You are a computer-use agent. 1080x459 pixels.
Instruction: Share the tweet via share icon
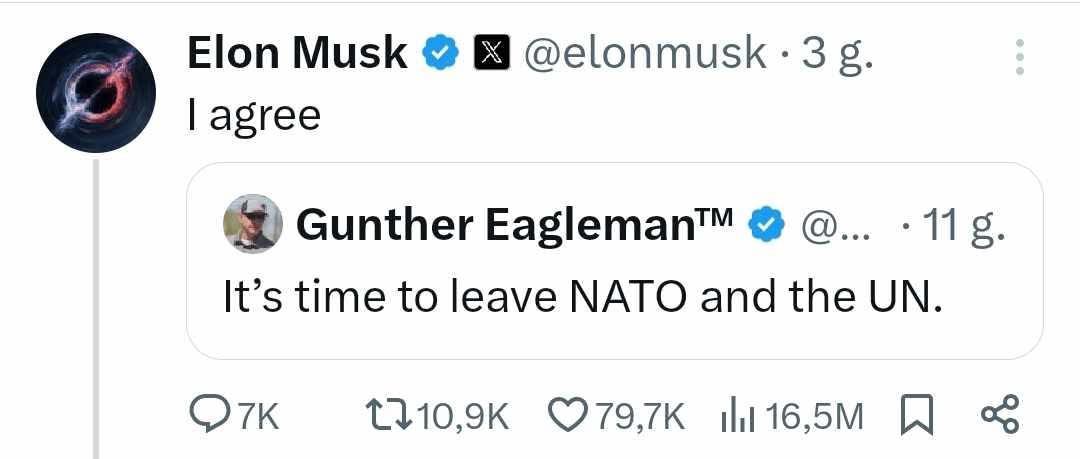(x=998, y=415)
